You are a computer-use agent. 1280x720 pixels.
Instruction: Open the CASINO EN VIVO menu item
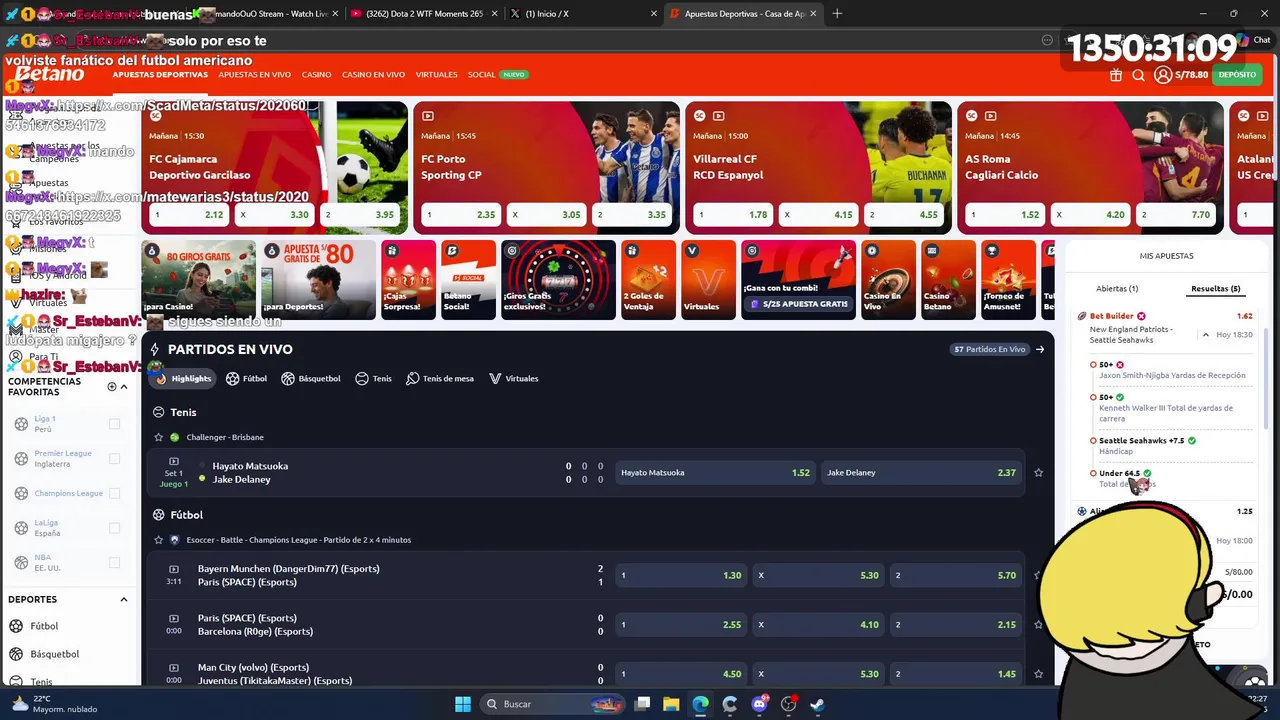(x=373, y=75)
